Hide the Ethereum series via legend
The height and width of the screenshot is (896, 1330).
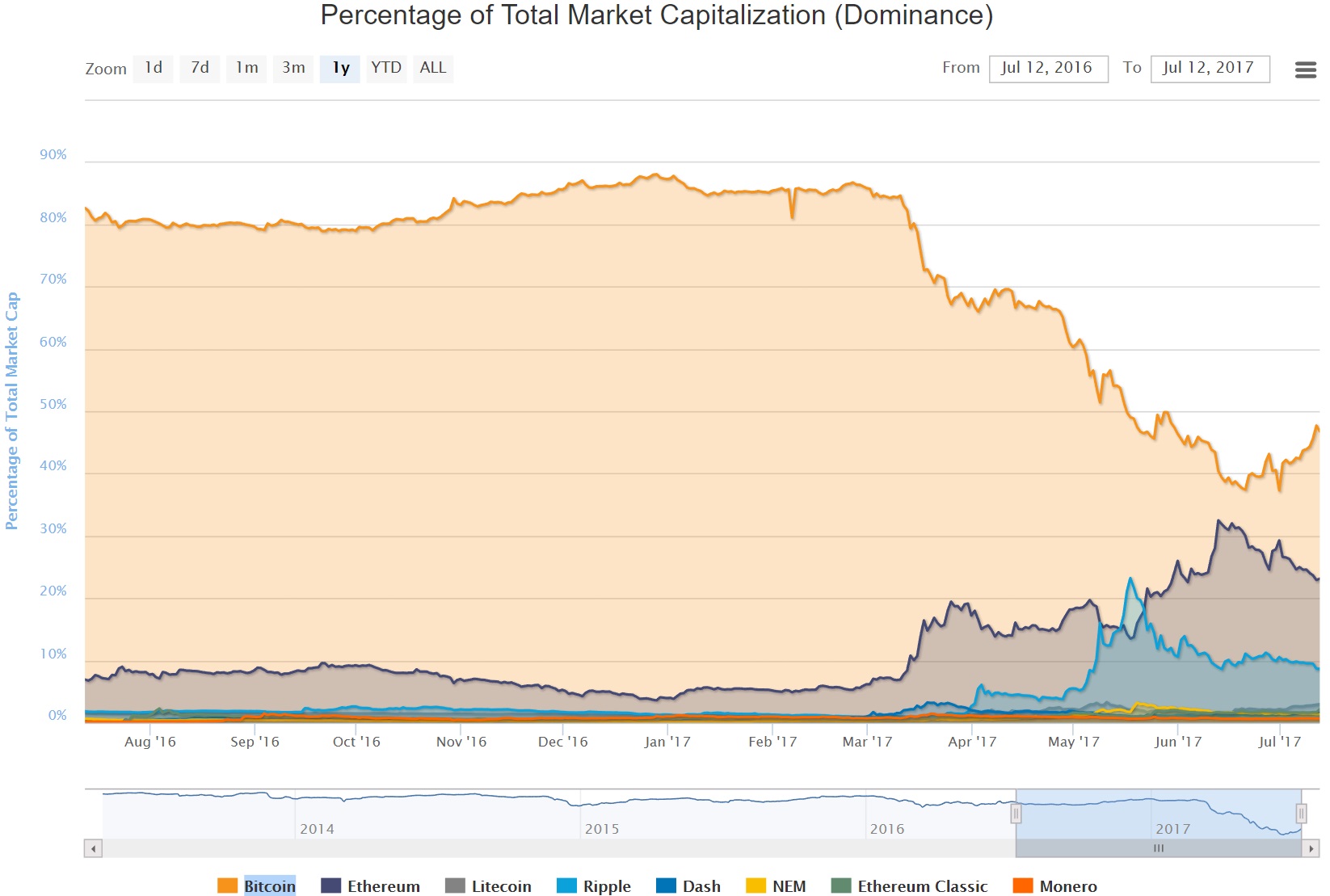pyautogui.click(x=383, y=886)
